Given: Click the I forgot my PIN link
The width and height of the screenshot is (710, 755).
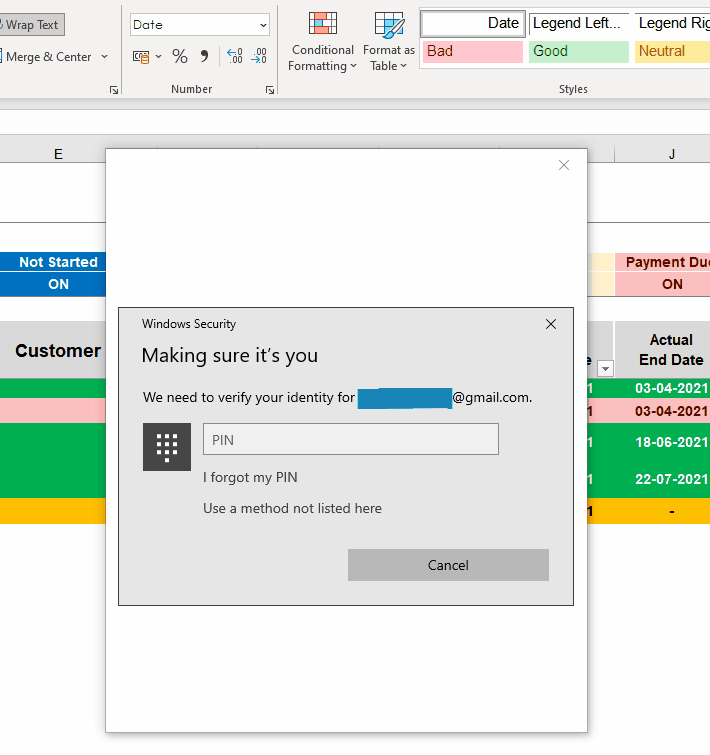Looking at the screenshot, I should (250, 477).
